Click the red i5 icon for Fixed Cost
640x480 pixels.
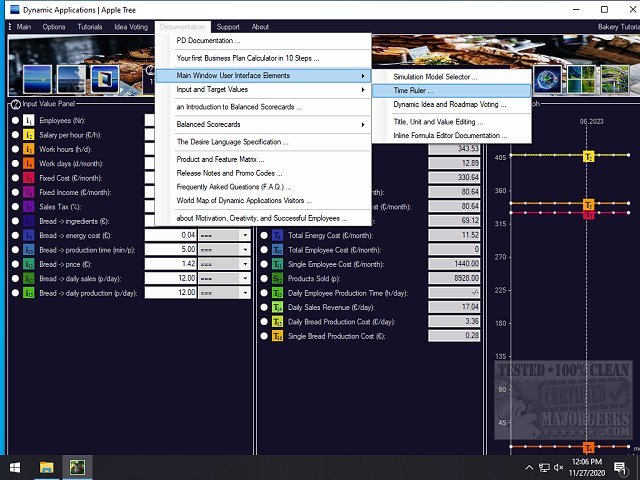(29, 178)
